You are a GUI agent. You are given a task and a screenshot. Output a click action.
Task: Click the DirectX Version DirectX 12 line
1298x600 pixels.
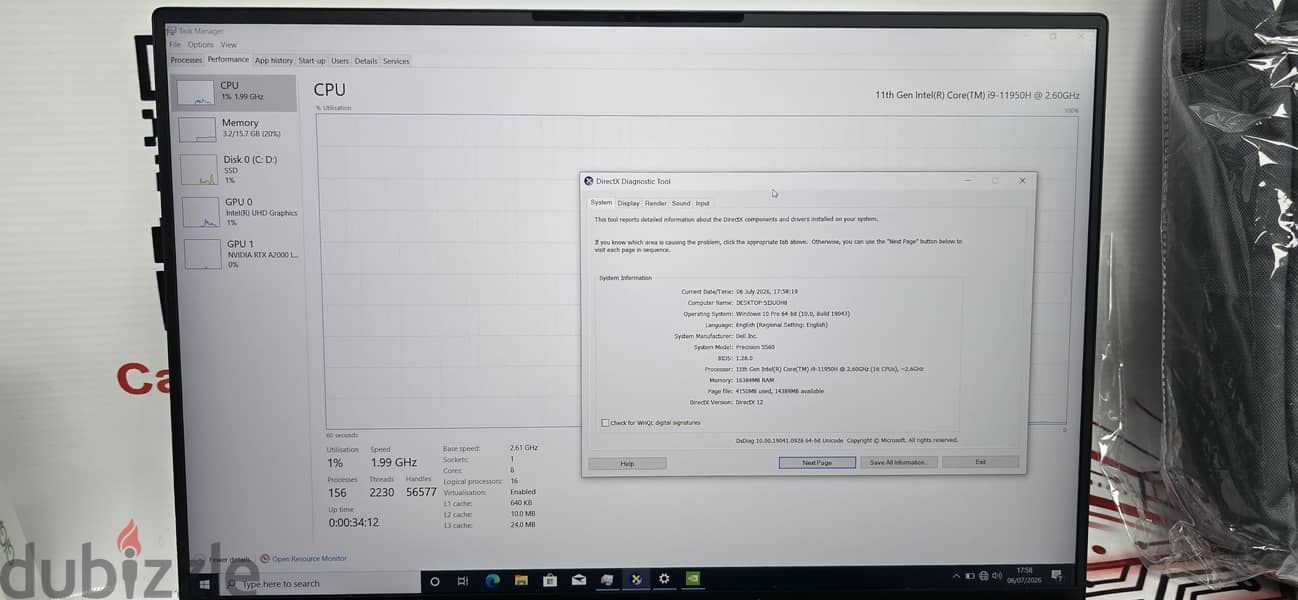[x=726, y=402]
